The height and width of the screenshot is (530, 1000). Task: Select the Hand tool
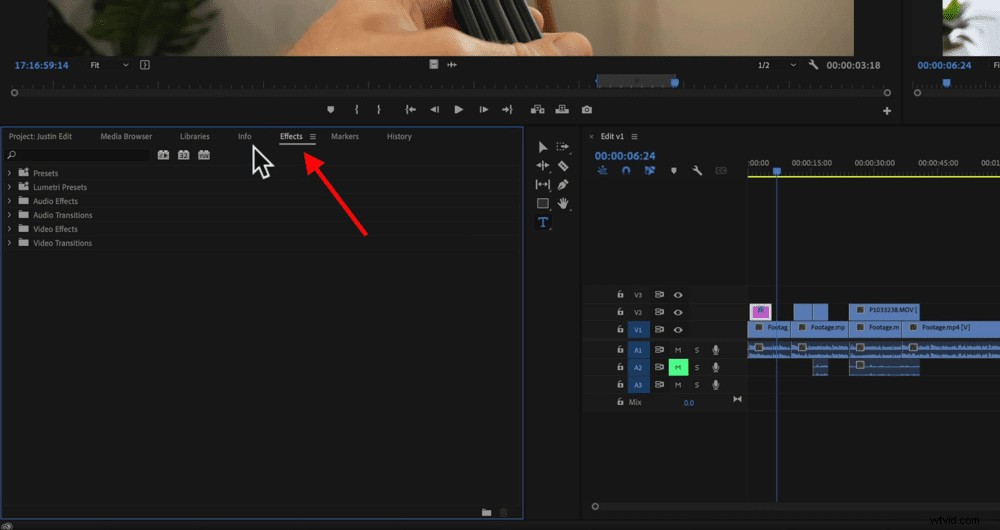[562, 203]
